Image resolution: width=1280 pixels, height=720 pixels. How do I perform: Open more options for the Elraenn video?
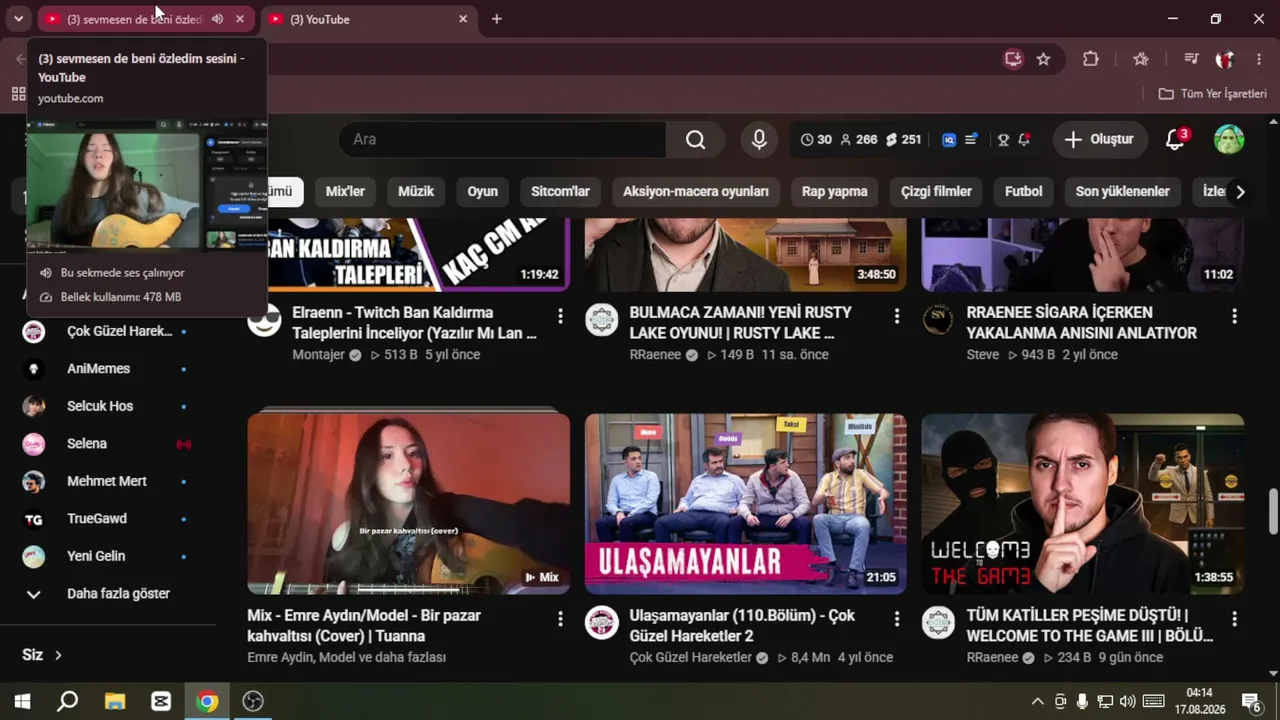560,316
